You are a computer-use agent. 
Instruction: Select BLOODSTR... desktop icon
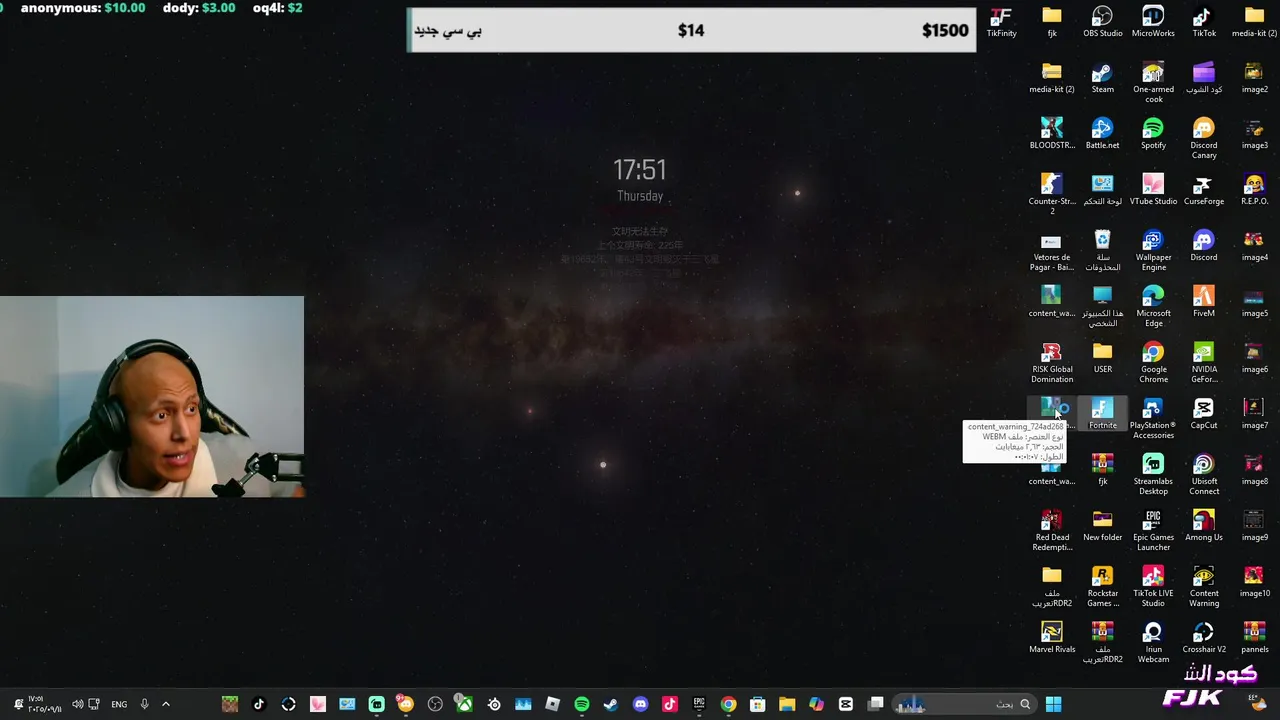pos(1052,133)
